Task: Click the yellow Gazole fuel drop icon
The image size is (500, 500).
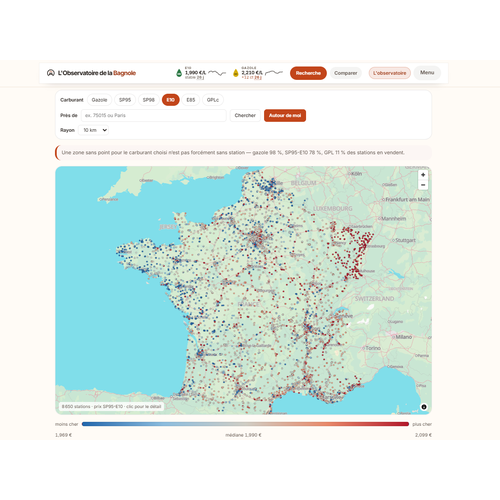Action: tap(236, 73)
